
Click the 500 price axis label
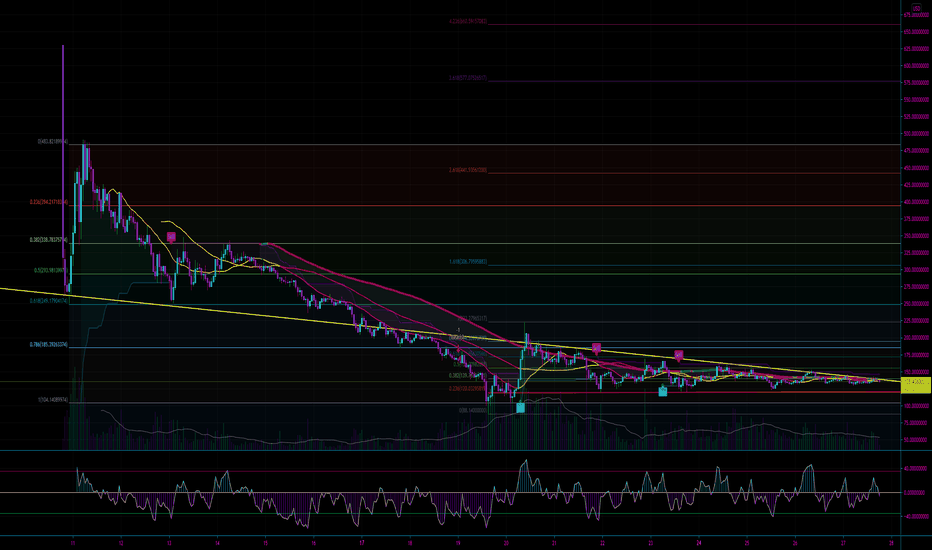point(916,134)
